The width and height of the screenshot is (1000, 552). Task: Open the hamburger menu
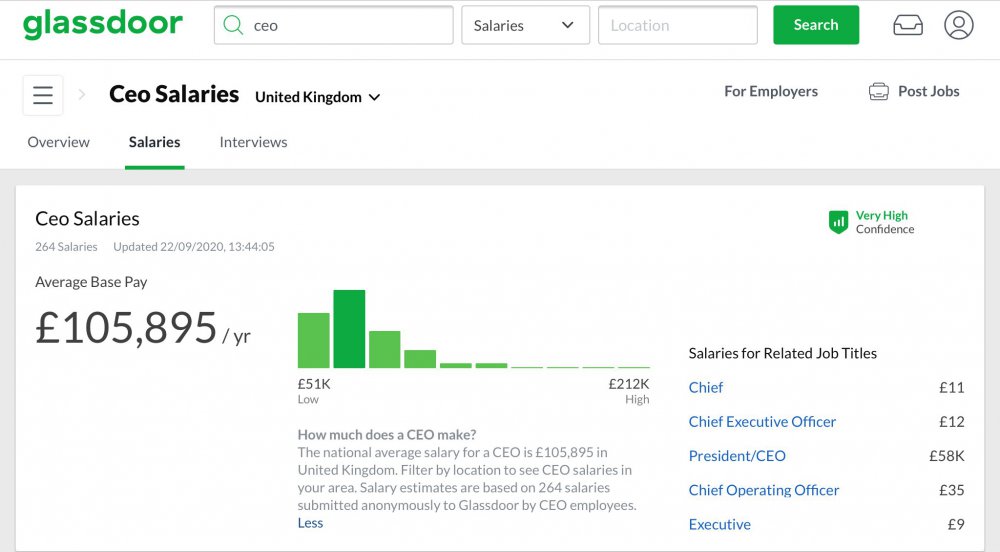click(x=43, y=95)
